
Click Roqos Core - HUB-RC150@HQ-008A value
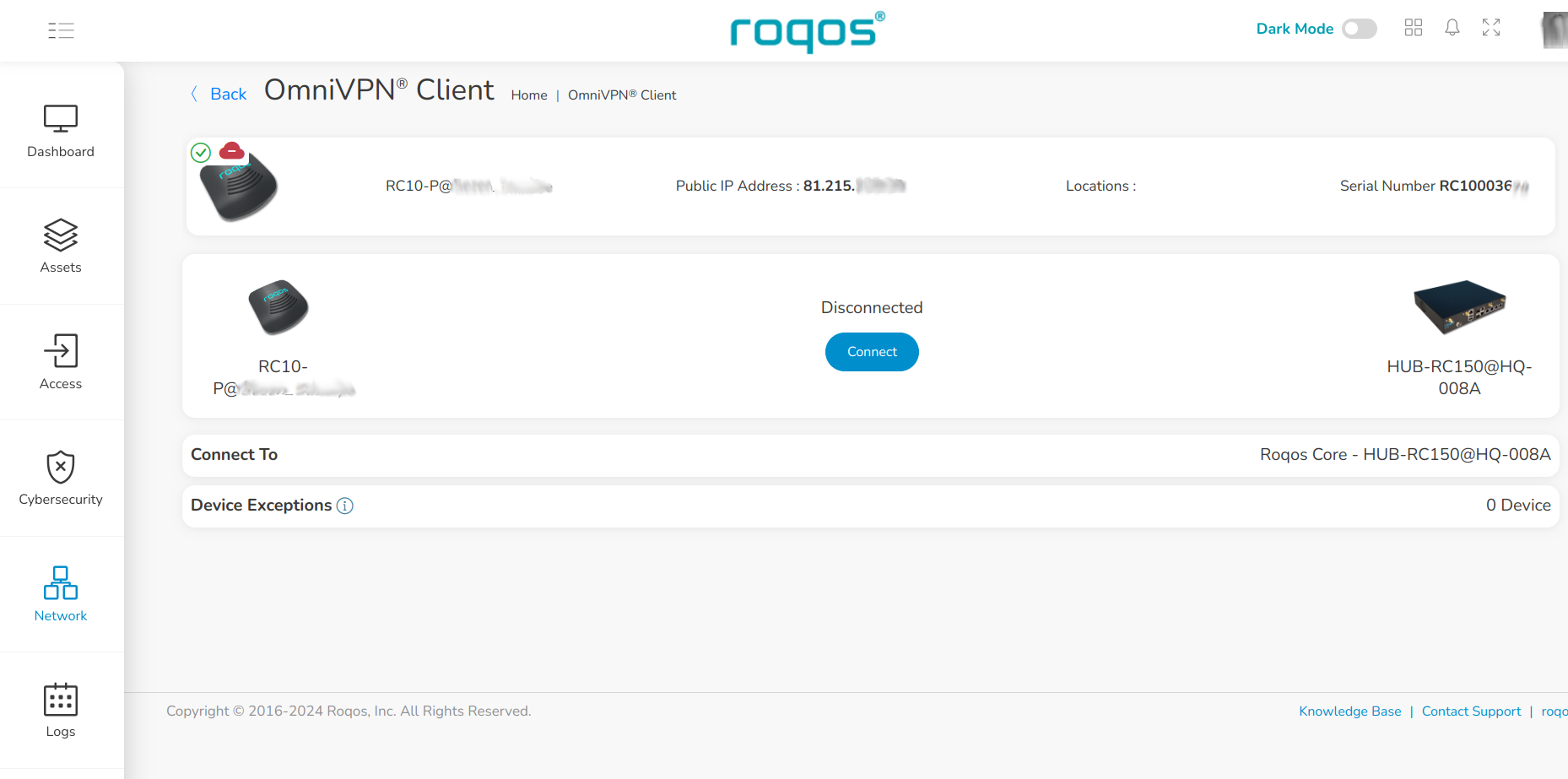[x=1405, y=455]
